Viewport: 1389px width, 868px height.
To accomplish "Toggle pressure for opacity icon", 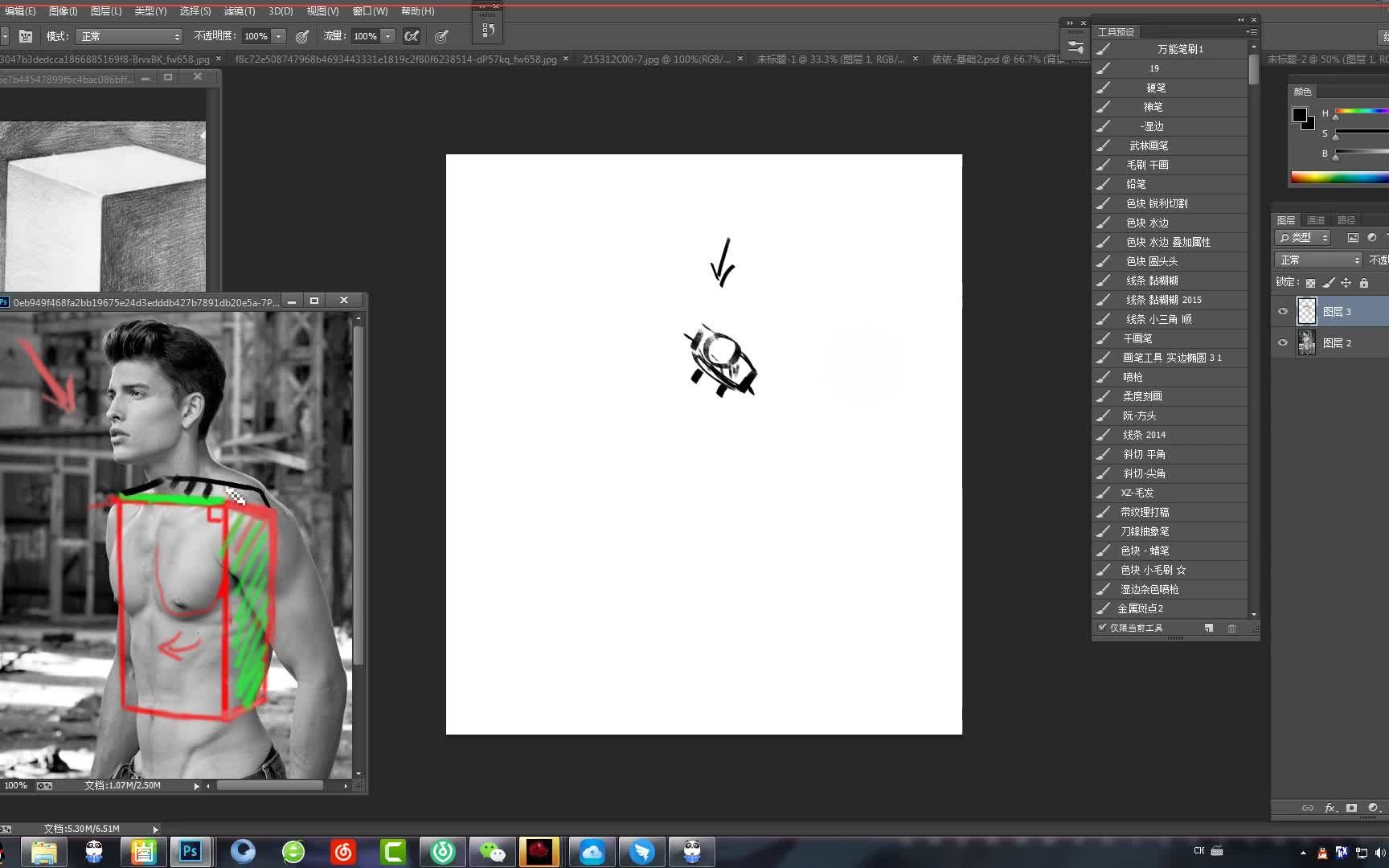I will (x=302, y=36).
